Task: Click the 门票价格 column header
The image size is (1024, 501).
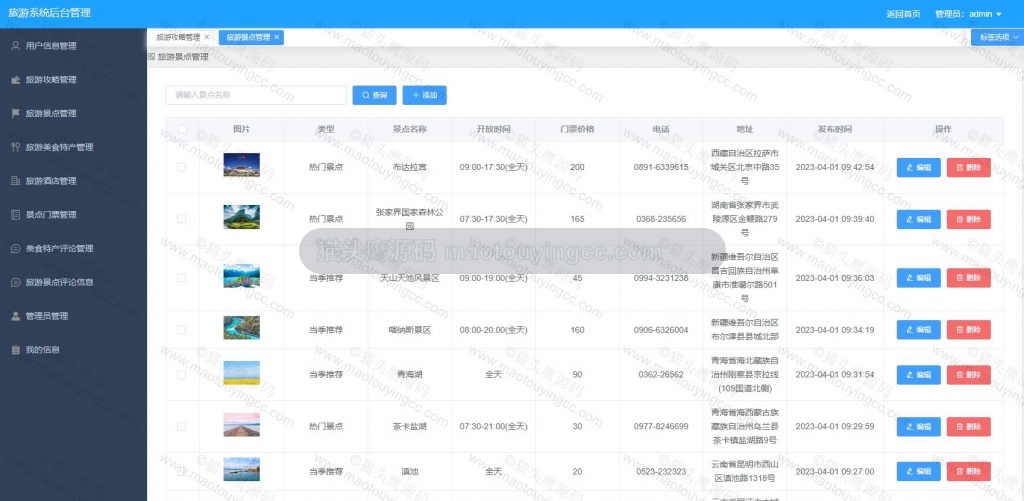Action: click(577, 129)
